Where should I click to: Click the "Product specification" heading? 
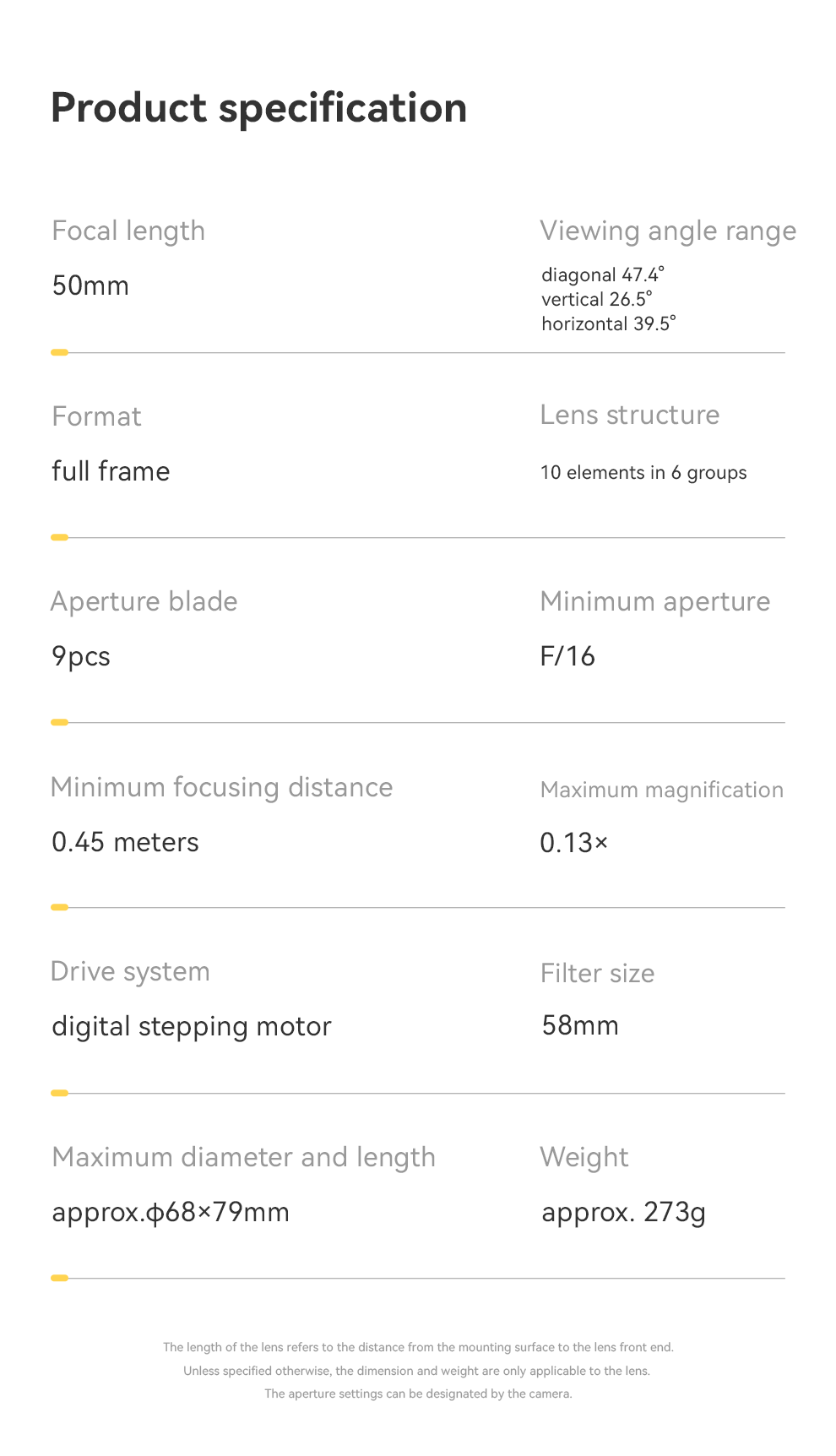coord(258,108)
